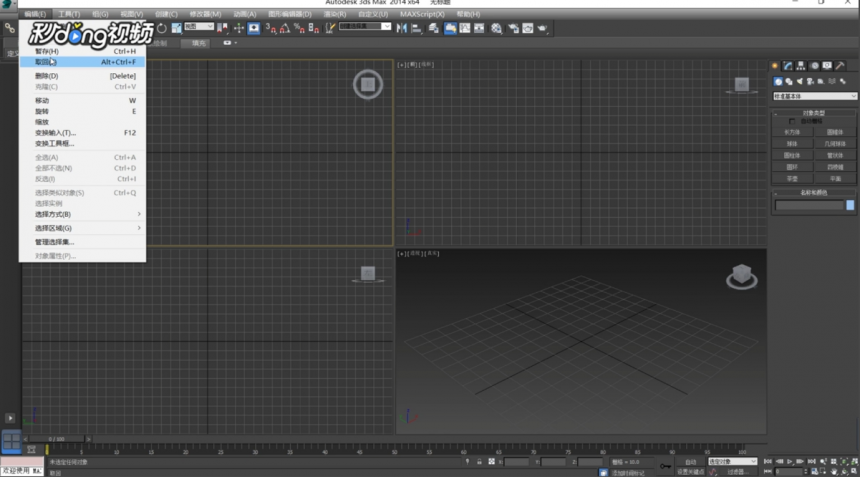Screen dimensions: 860x477
Task: Open the render setup icon
Action: coord(513,28)
